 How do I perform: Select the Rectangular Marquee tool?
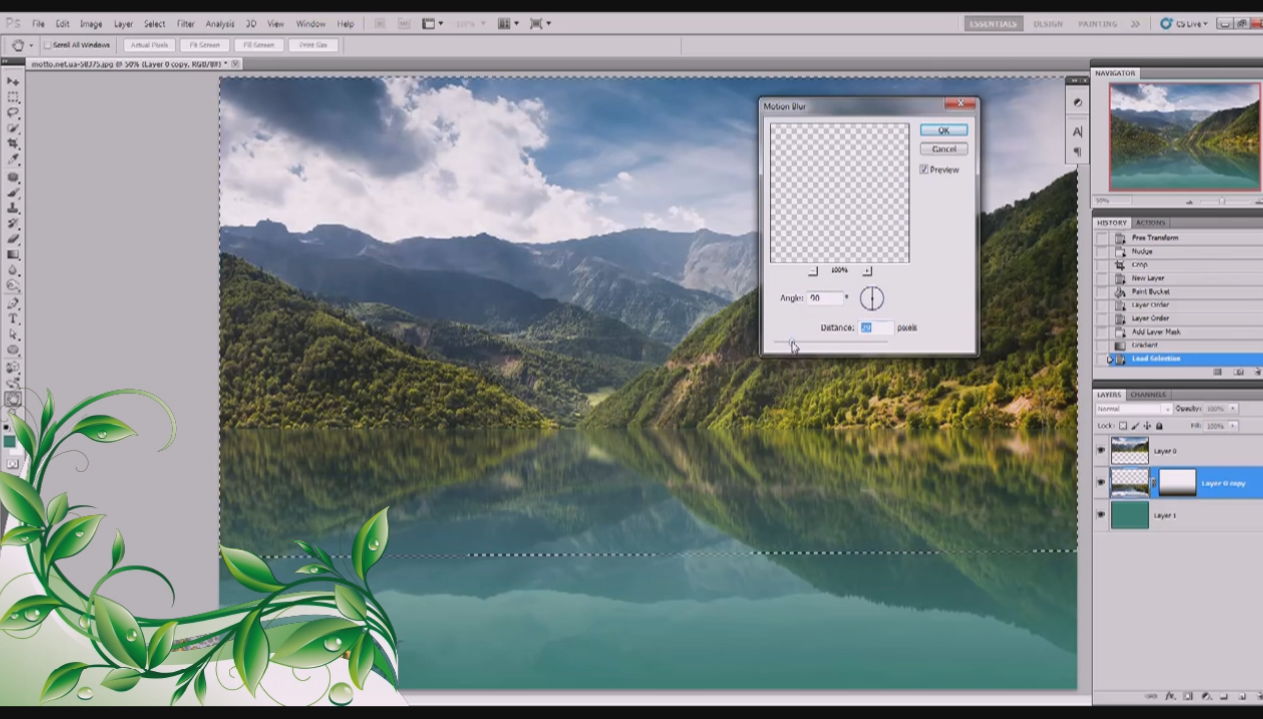13,97
